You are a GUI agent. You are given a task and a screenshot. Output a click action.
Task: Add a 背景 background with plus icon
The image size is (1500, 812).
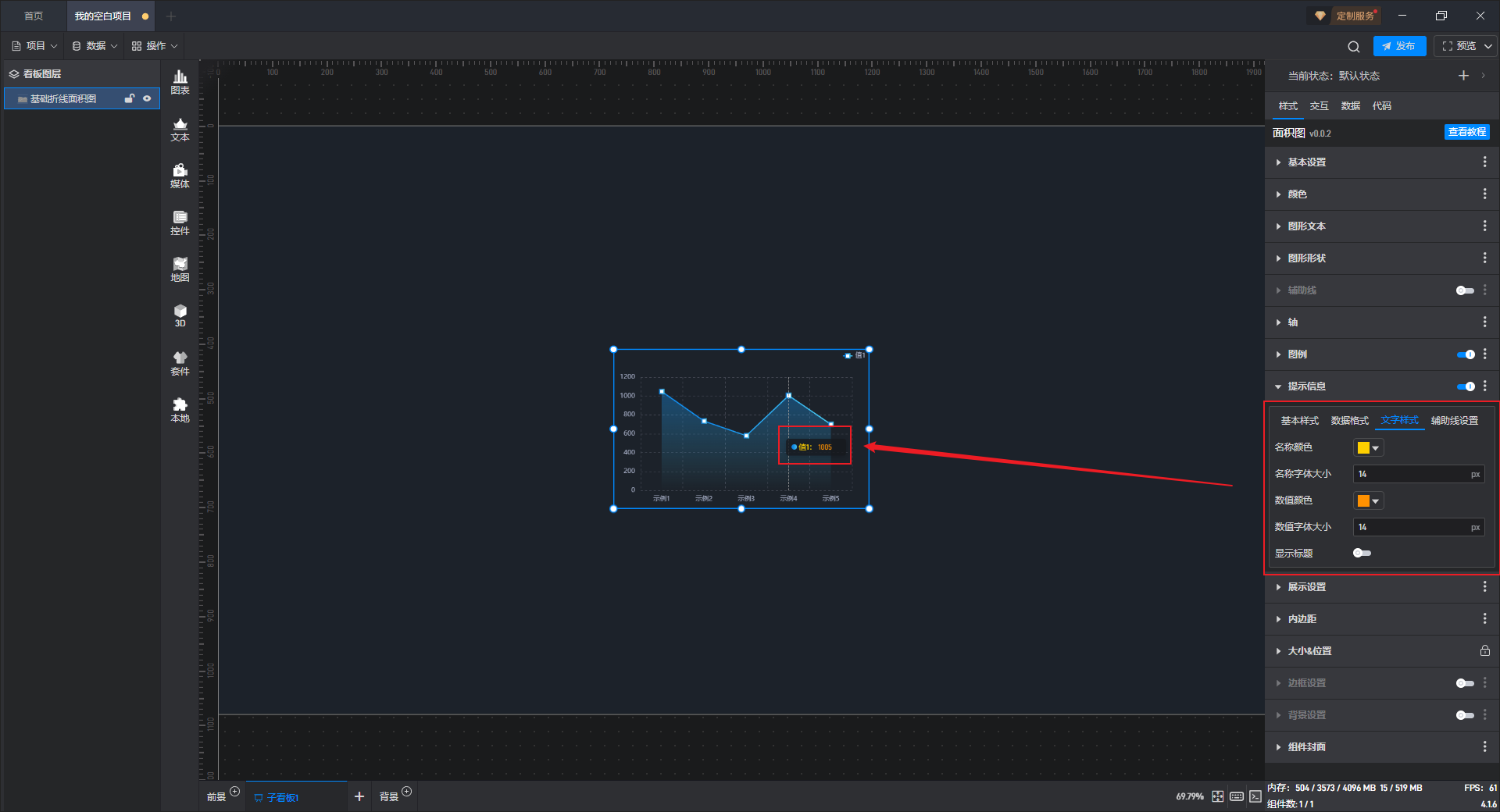406,791
